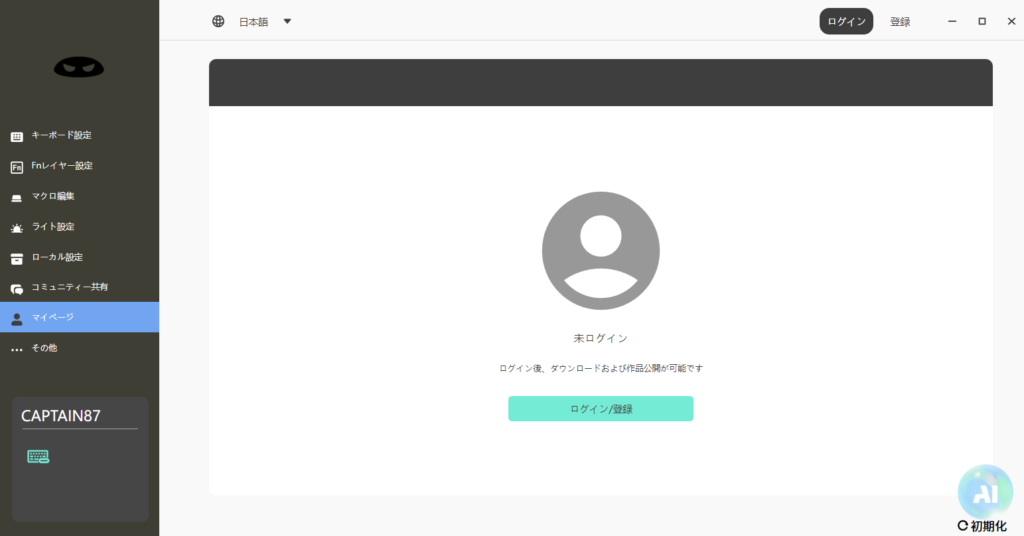Click the macro edit icon in sidebar
This screenshot has width=1024, height=536.
pyautogui.click(x=16, y=197)
